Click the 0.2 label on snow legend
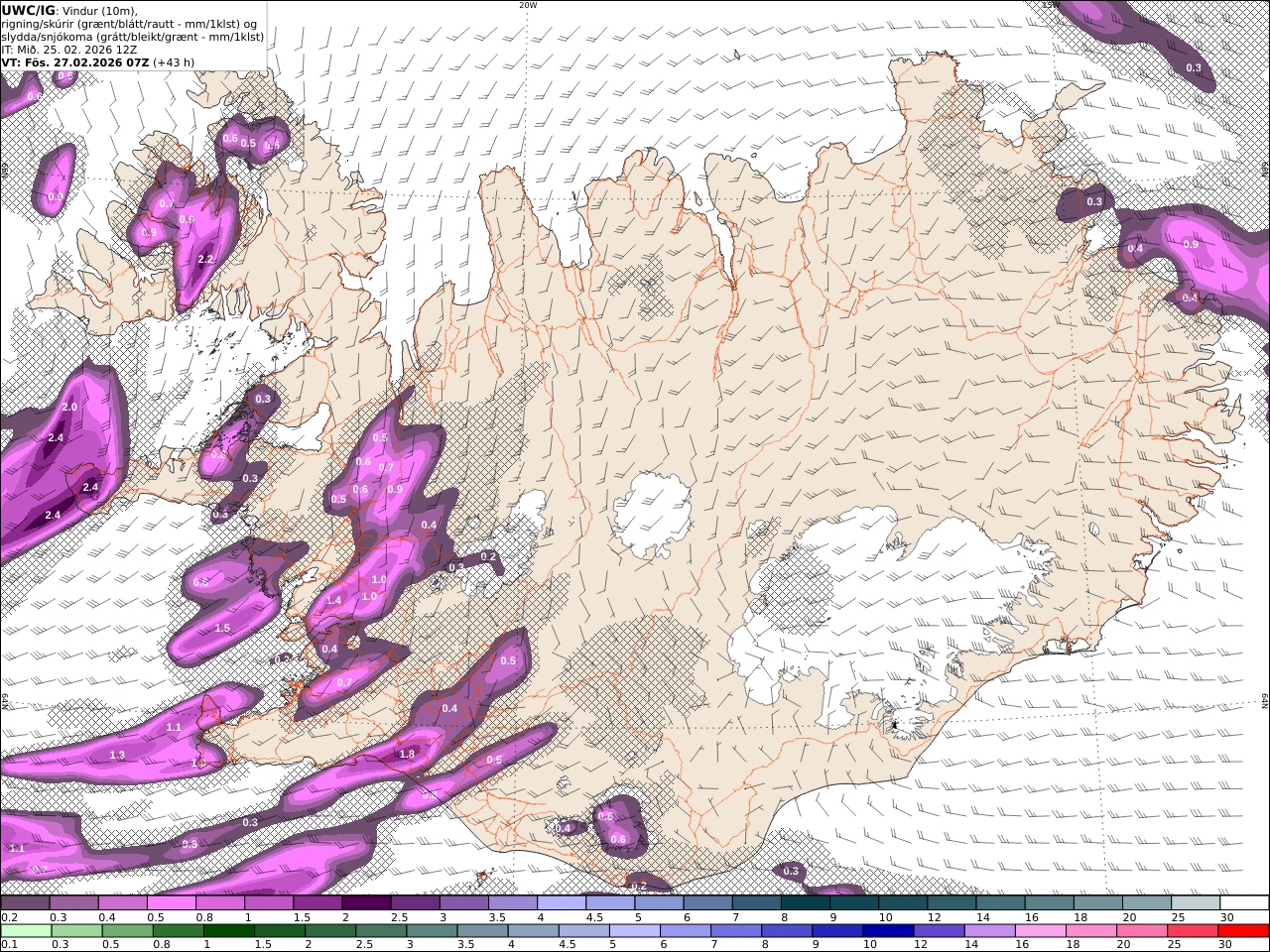Screen dimensions: 1270x952 tap(8, 917)
